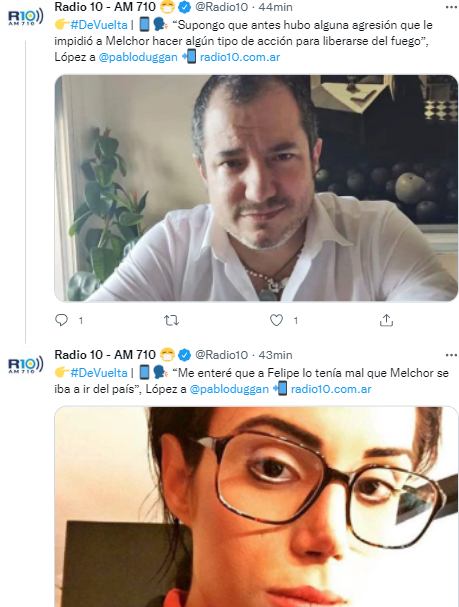
Task: Open more options for the 43min tweet
Action: pyautogui.click(x=451, y=355)
